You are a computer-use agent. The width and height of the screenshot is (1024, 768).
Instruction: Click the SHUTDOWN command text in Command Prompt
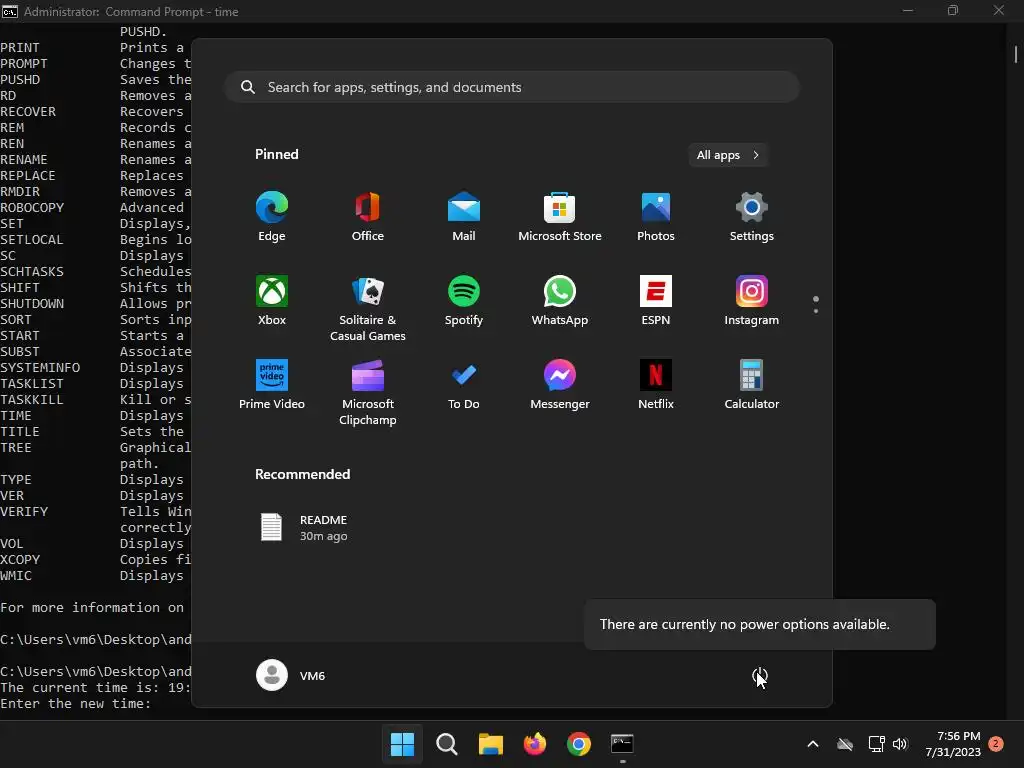[x=32, y=304]
